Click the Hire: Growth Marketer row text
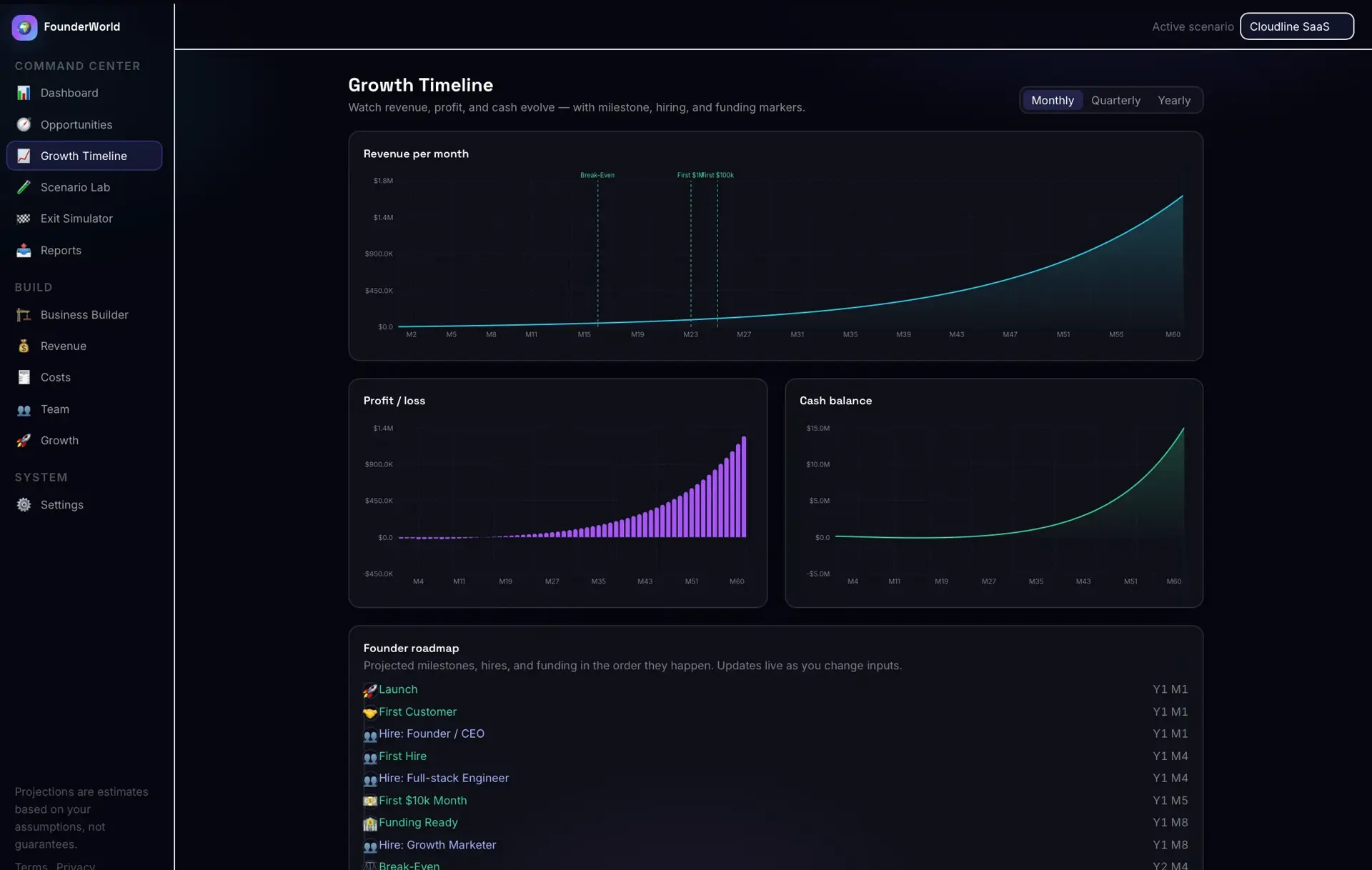The image size is (1372, 870). (437, 844)
